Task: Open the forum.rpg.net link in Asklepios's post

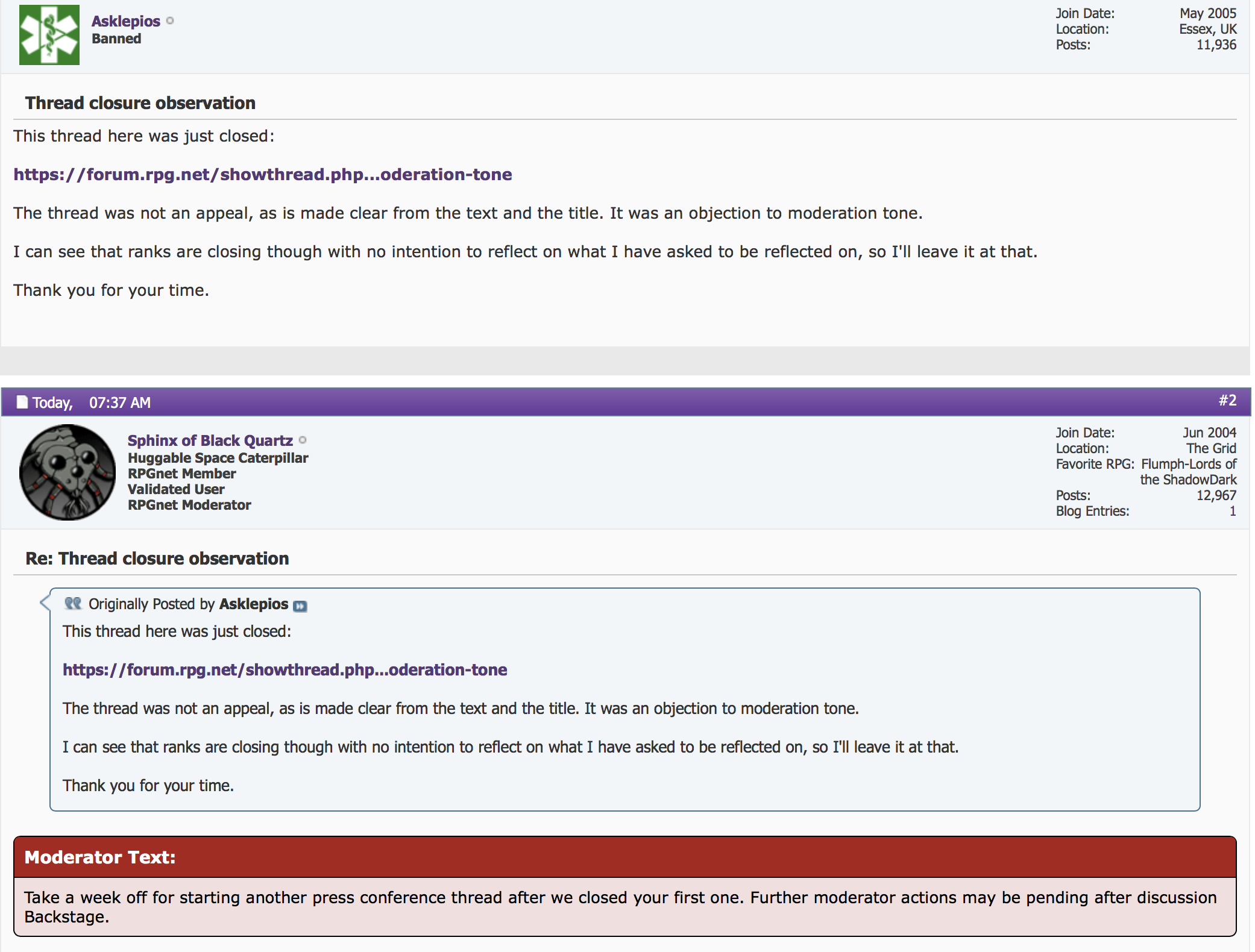Action: pos(263,174)
